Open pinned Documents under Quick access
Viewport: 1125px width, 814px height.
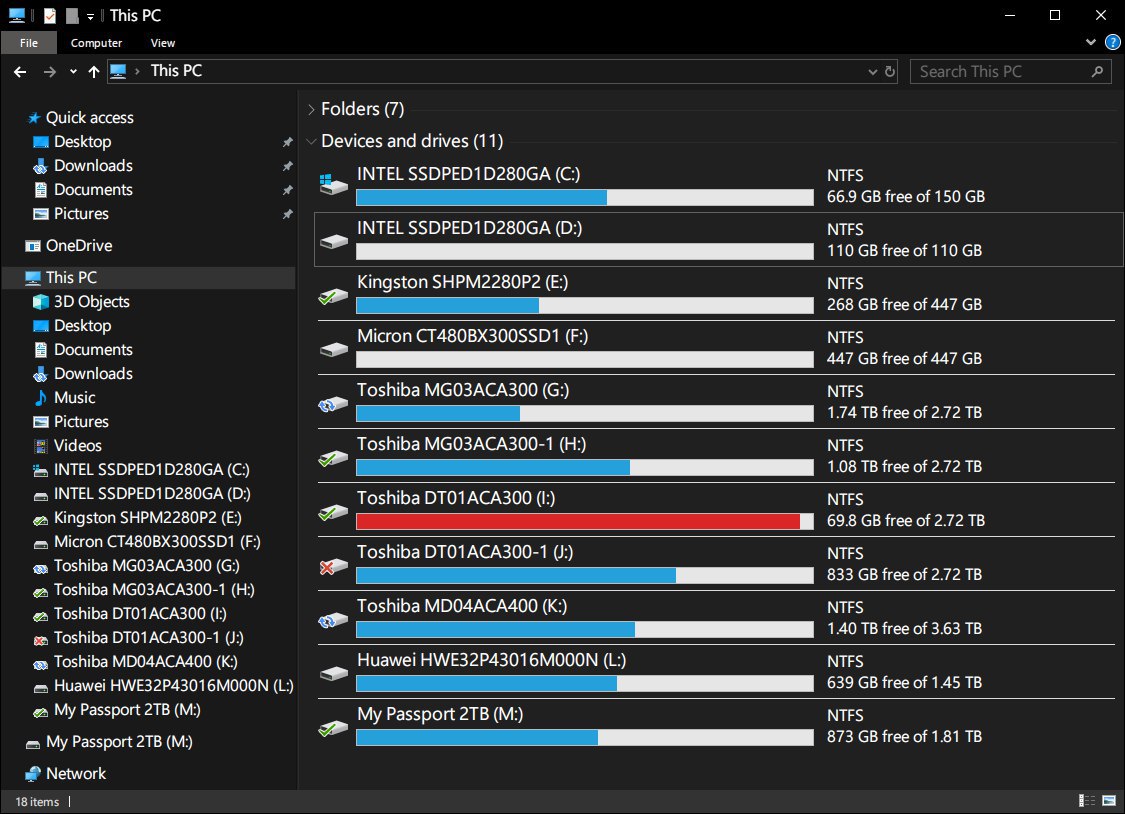(x=93, y=190)
